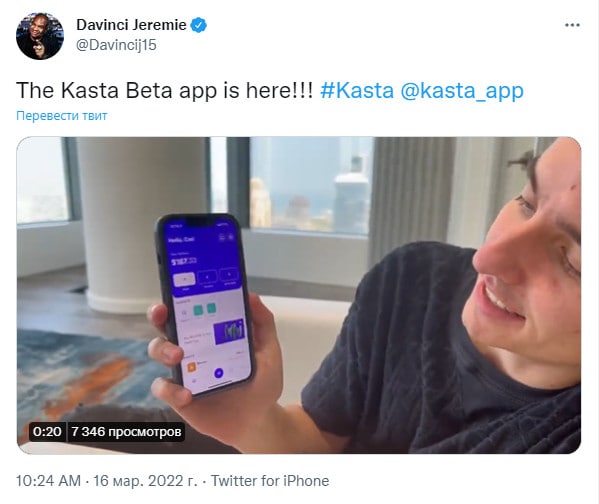Viewport: 599px width, 504px height.
Task: Open the @Davincij15 handle link
Action: pyautogui.click(x=116, y=45)
